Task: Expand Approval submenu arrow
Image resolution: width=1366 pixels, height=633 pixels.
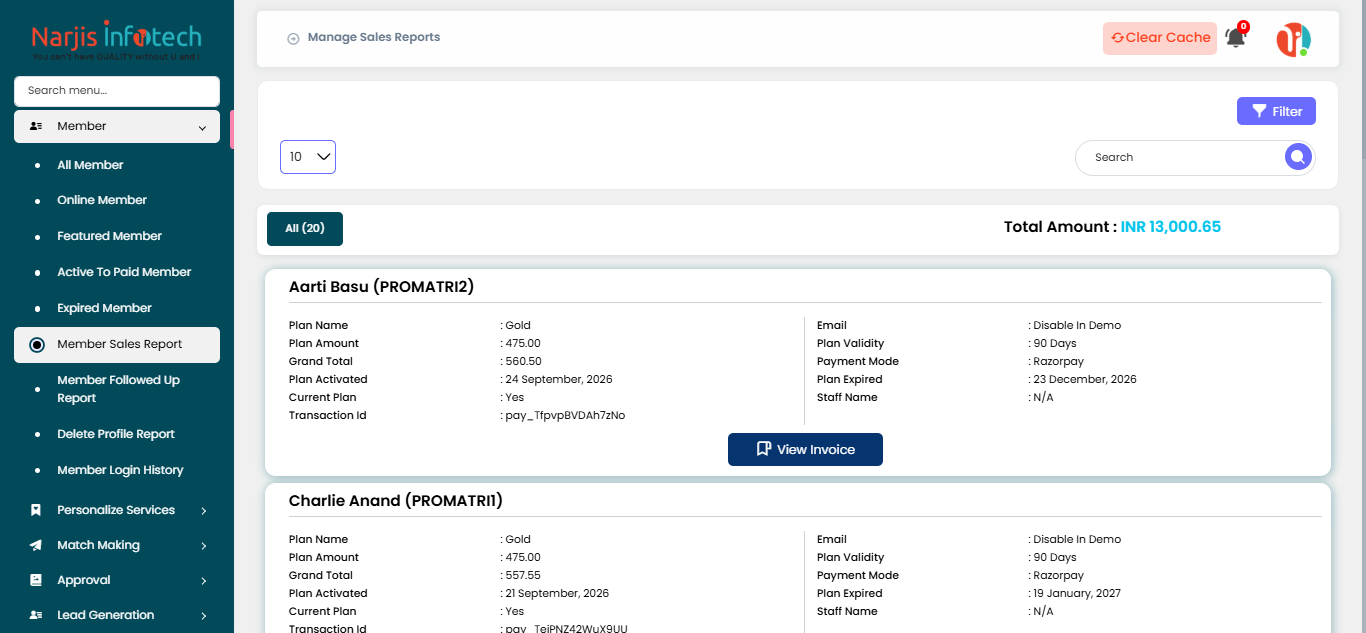Action: [203, 581]
